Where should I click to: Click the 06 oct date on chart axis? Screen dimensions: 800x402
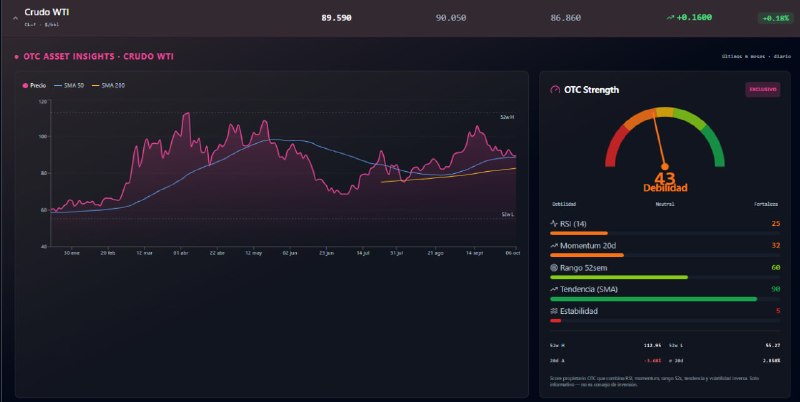[x=512, y=253]
